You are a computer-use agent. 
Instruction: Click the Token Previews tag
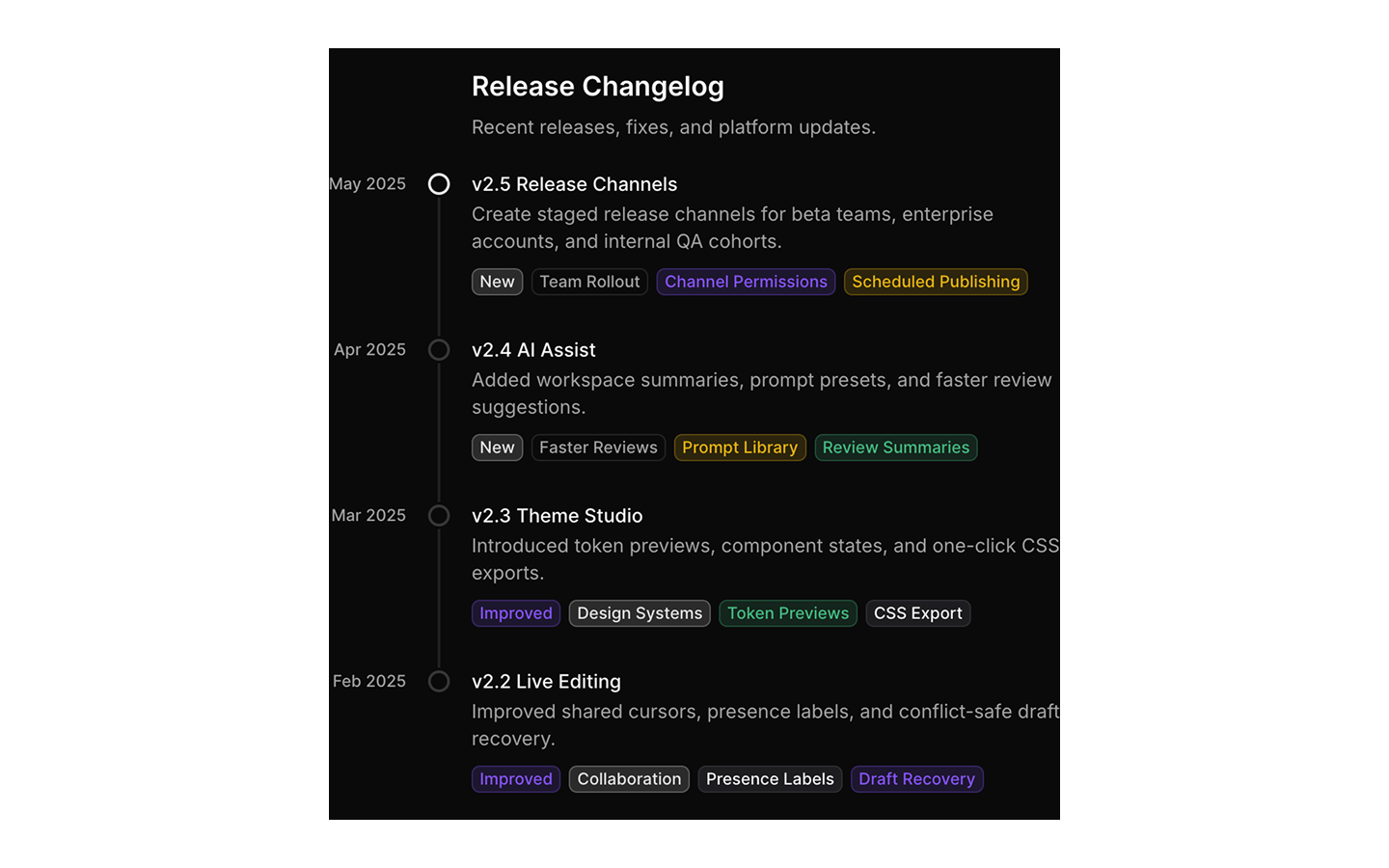pos(788,613)
